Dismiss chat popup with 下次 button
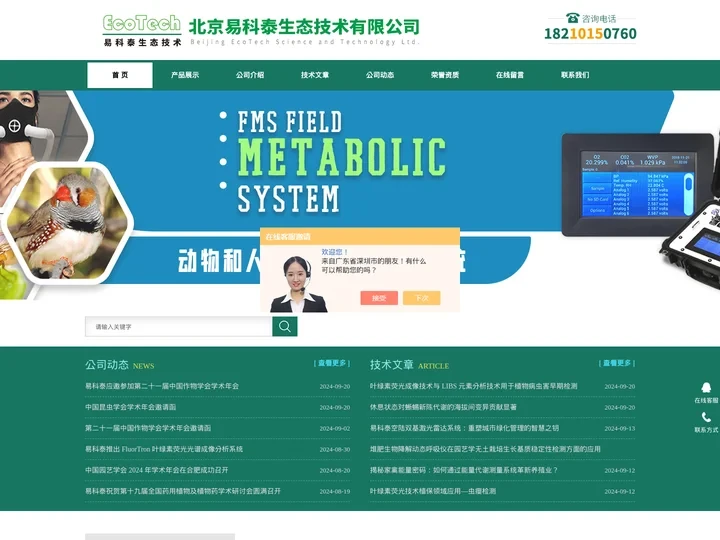Image resolution: width=720 pixels, height=540 pixels. (422, 298)
